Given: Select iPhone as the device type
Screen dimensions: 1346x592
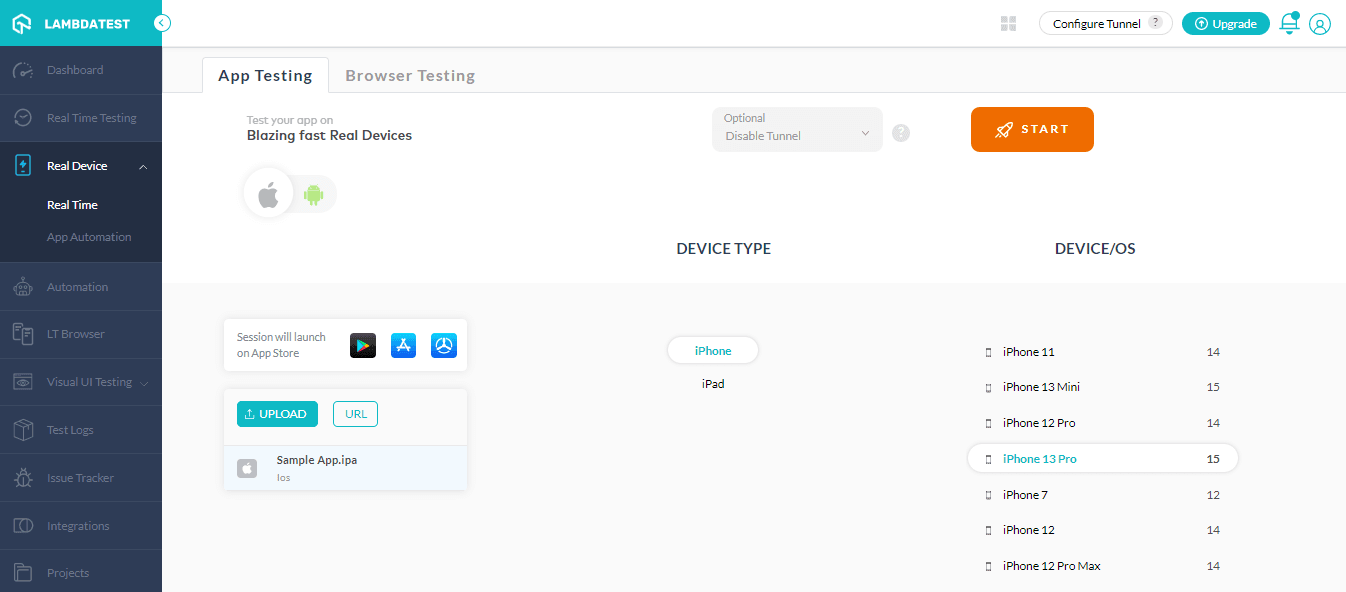Looking at the screenshot, I should 712,350.
